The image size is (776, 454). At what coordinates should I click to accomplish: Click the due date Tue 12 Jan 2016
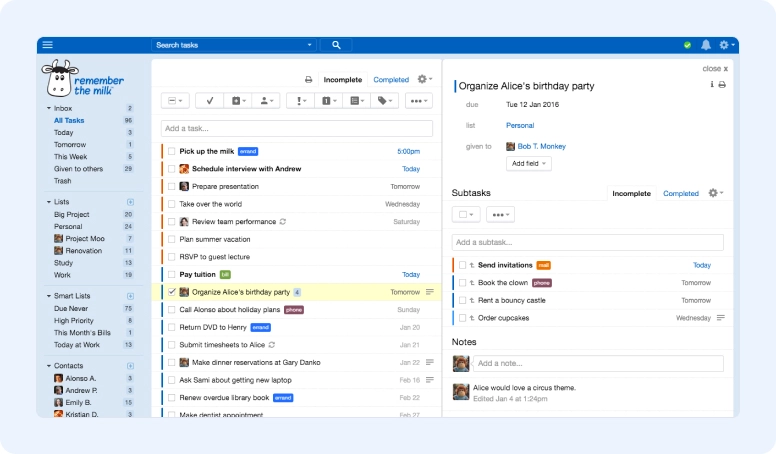tap(532, 104)
